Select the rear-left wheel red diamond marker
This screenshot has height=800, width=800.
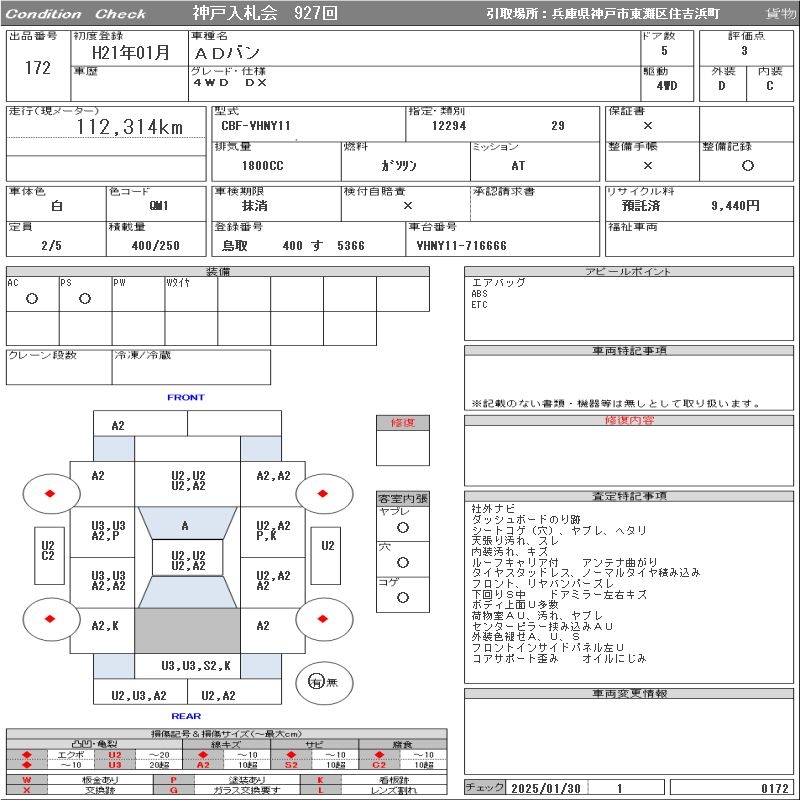pyautogui.click(x=50, y=618)
